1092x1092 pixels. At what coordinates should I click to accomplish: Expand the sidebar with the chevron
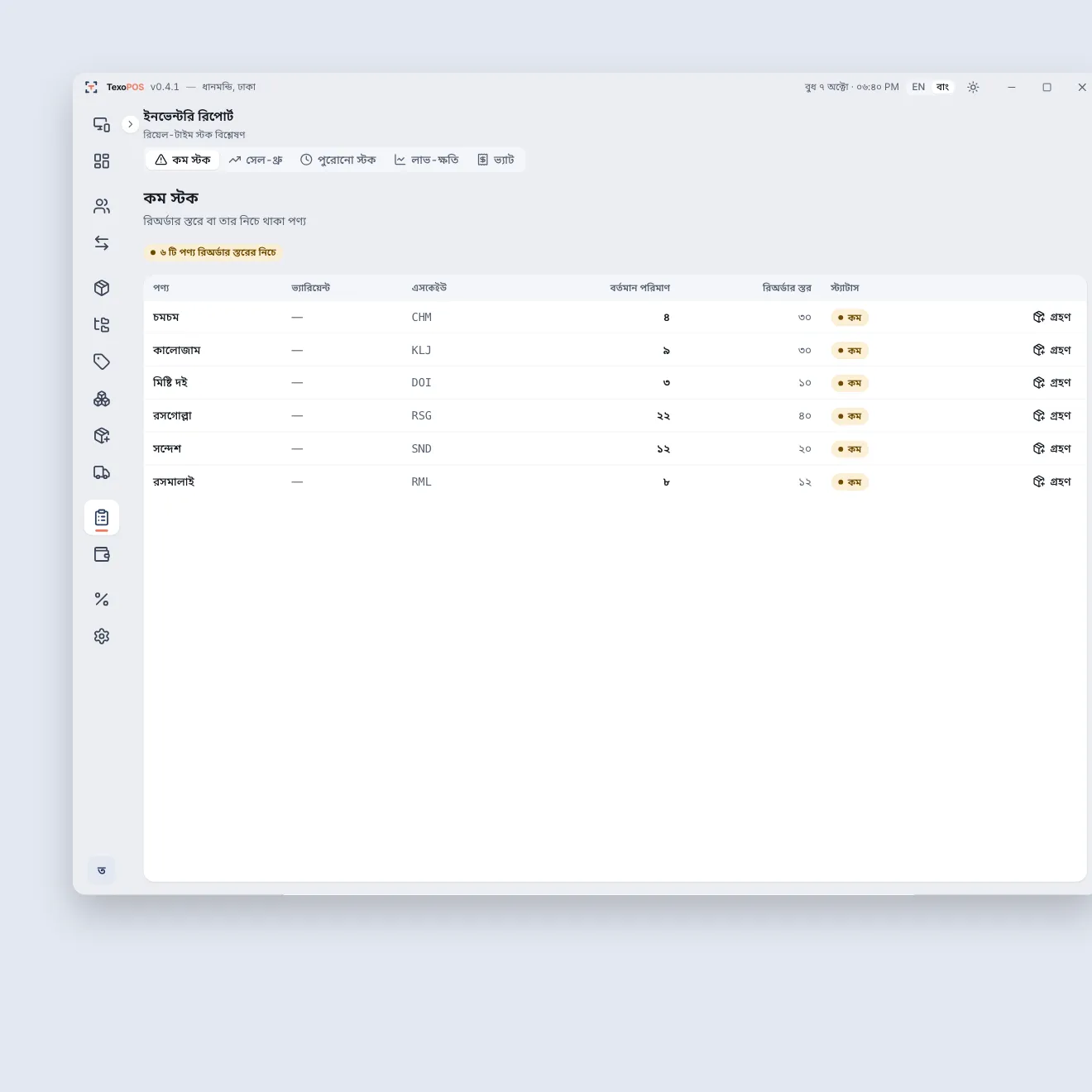click(x=130, y=124)
